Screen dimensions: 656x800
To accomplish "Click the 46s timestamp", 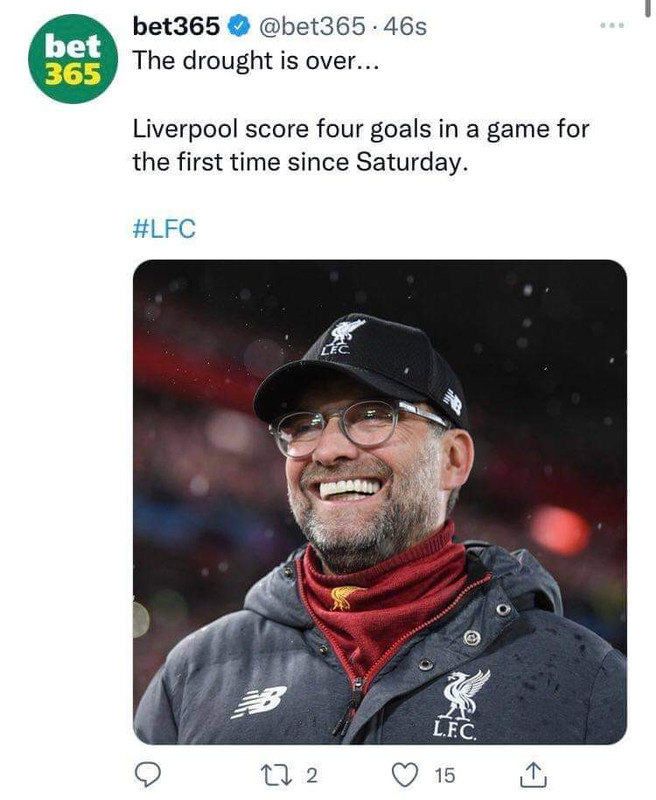I will [x=405, y=27].
